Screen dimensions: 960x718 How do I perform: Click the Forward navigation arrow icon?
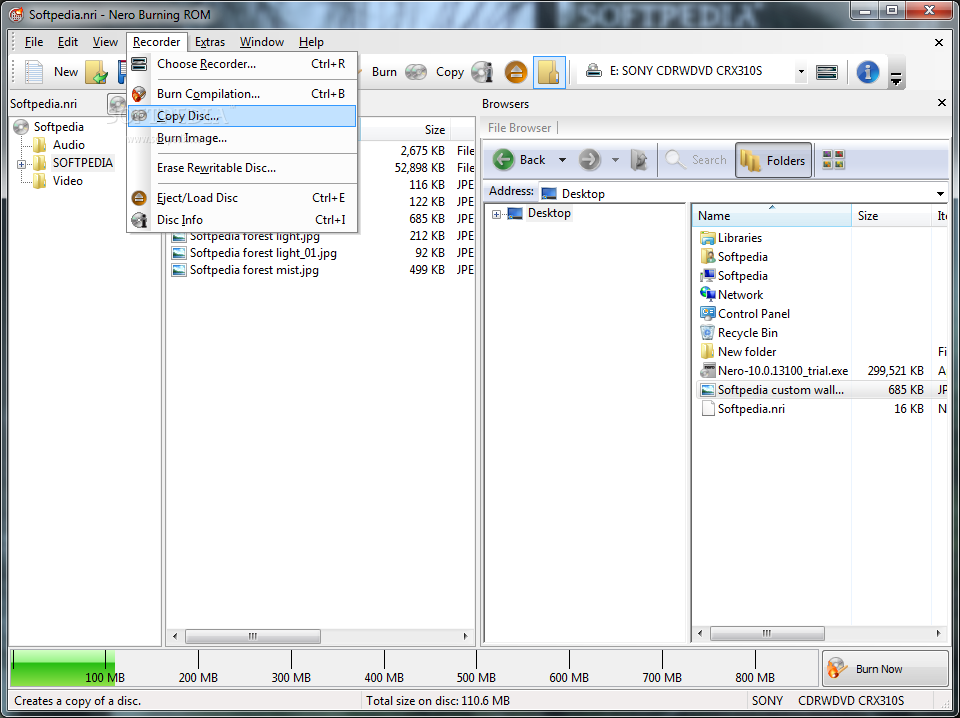point(589,160)
